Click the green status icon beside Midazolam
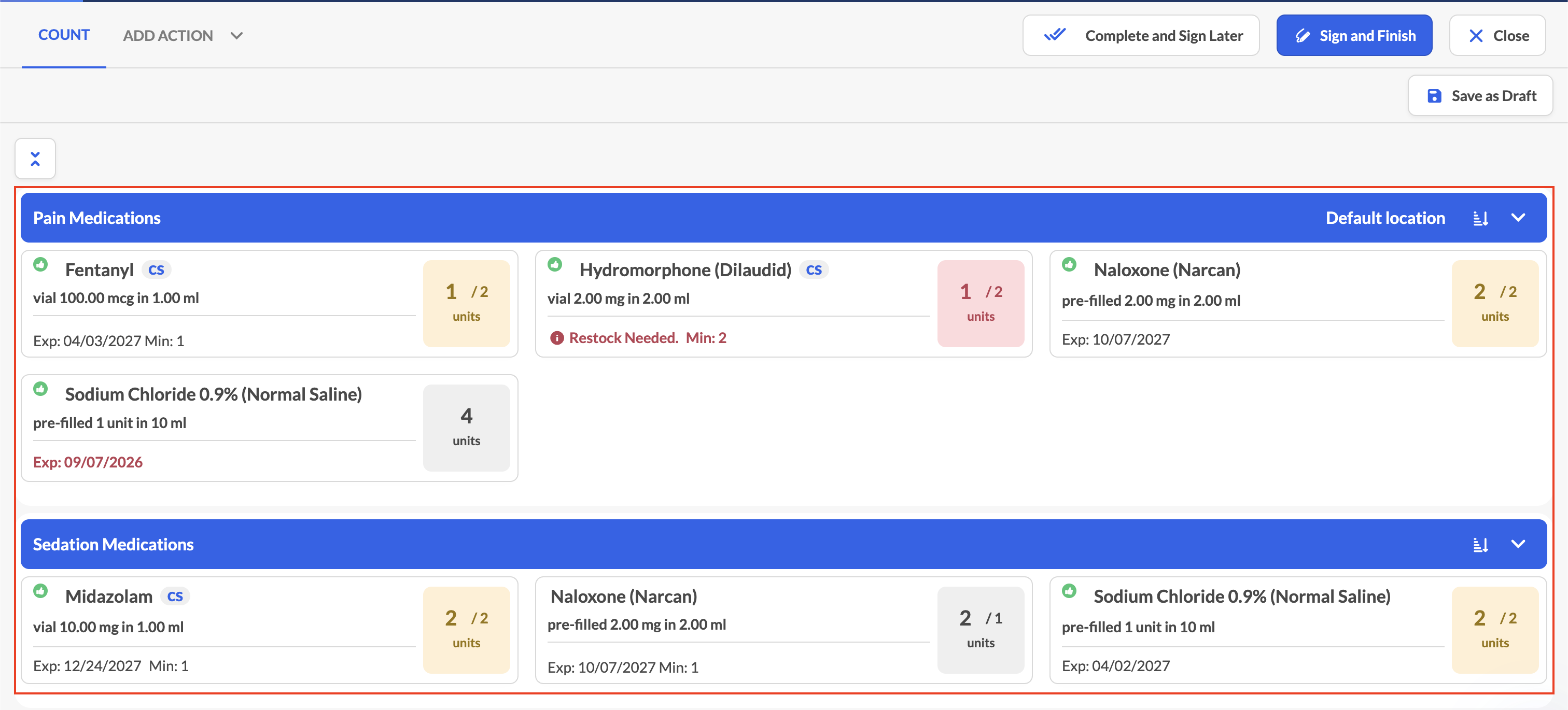This screenshot has width=1568, height=710. (x=41, y=591)
